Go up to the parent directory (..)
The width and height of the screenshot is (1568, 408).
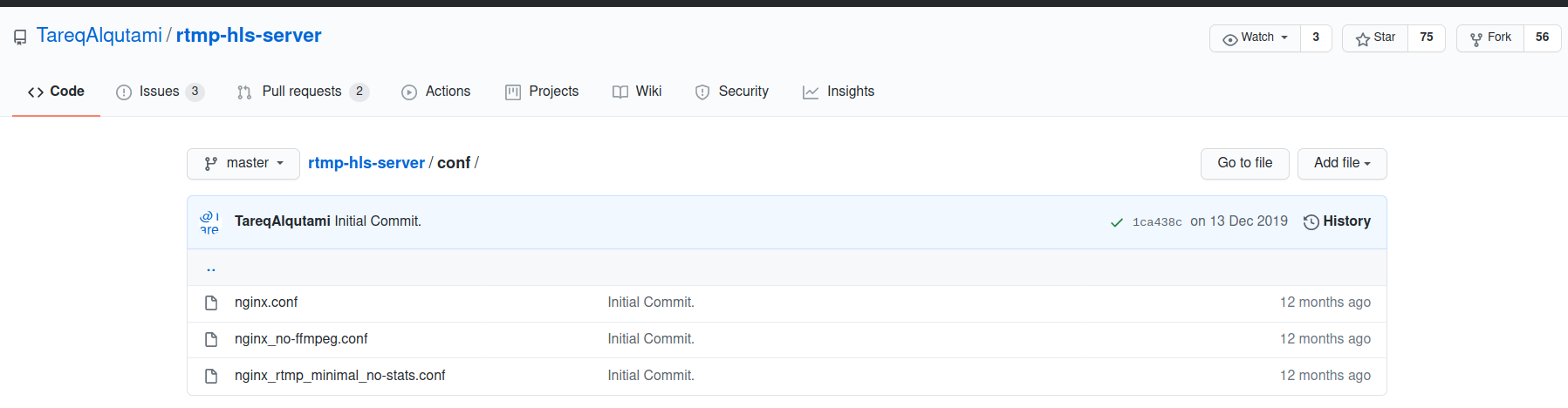point(211,268)
